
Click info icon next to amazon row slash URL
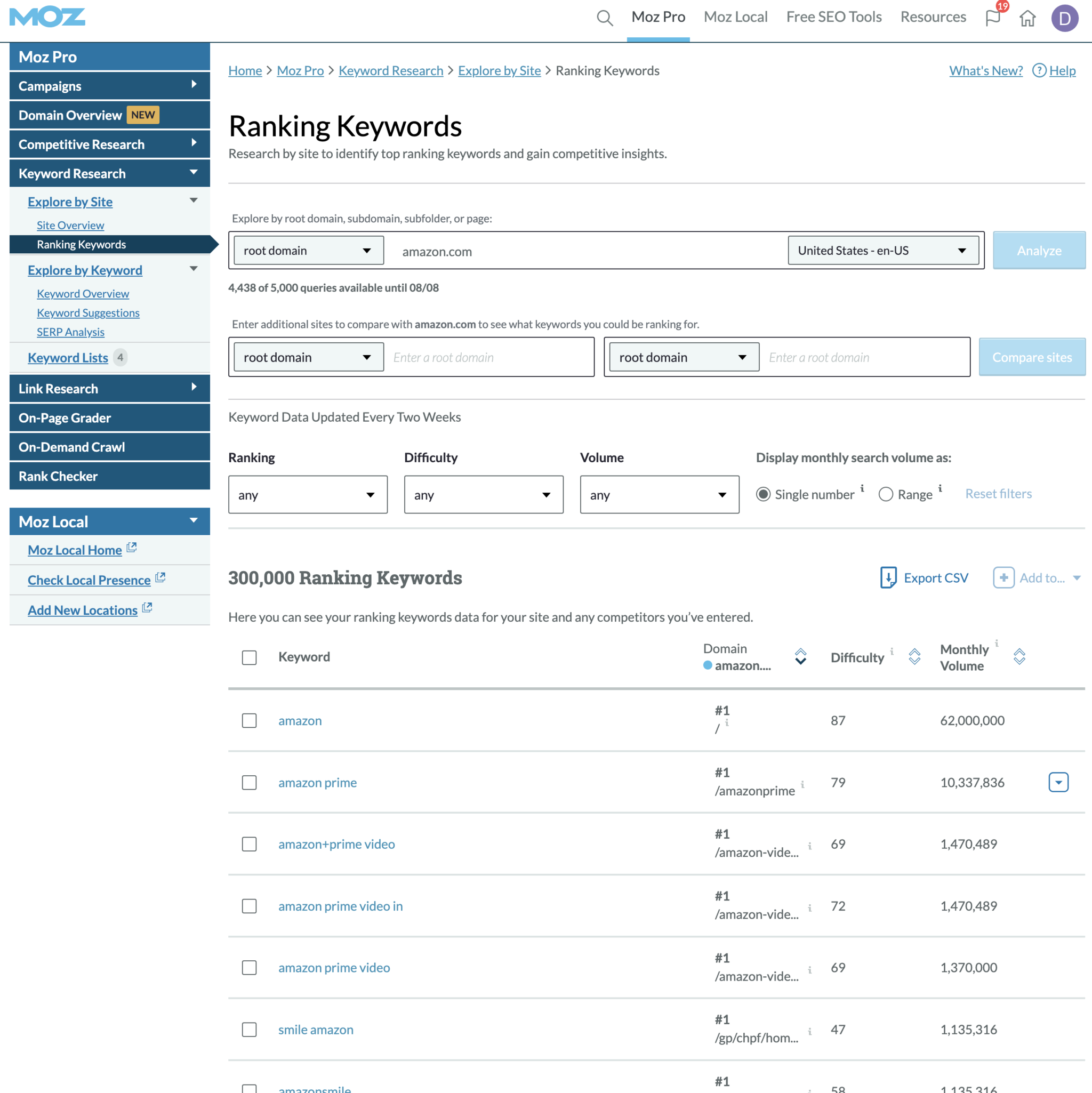click(x=727, y=723)
